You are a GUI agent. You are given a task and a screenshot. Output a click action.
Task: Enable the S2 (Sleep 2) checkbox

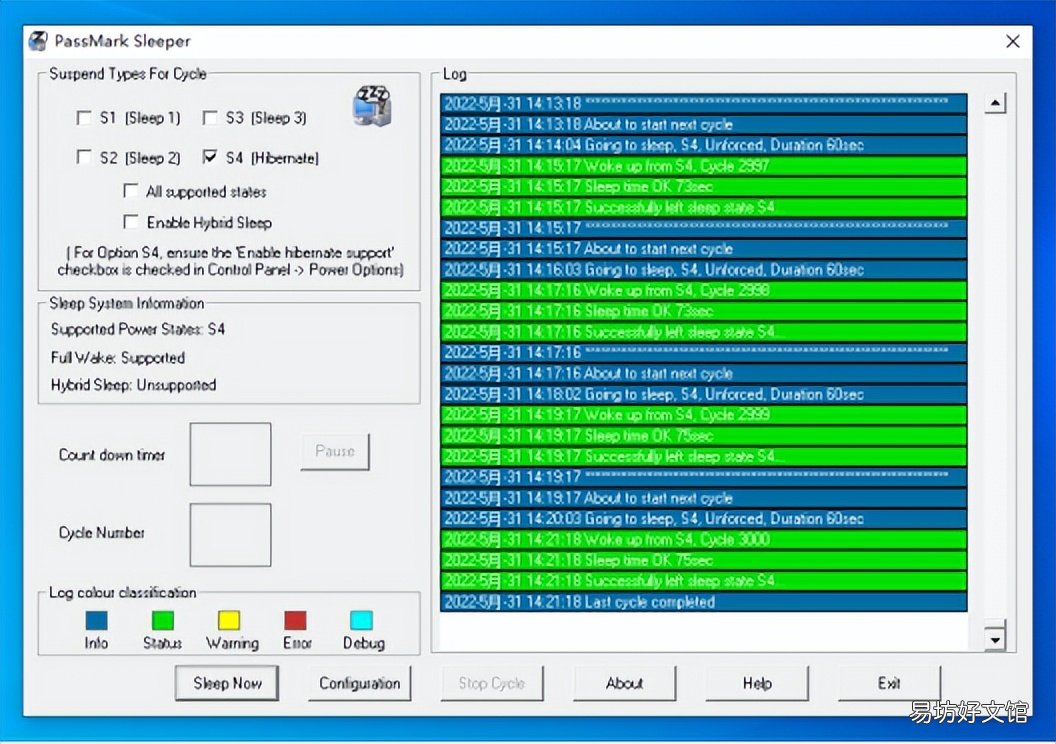pos(84,158)
